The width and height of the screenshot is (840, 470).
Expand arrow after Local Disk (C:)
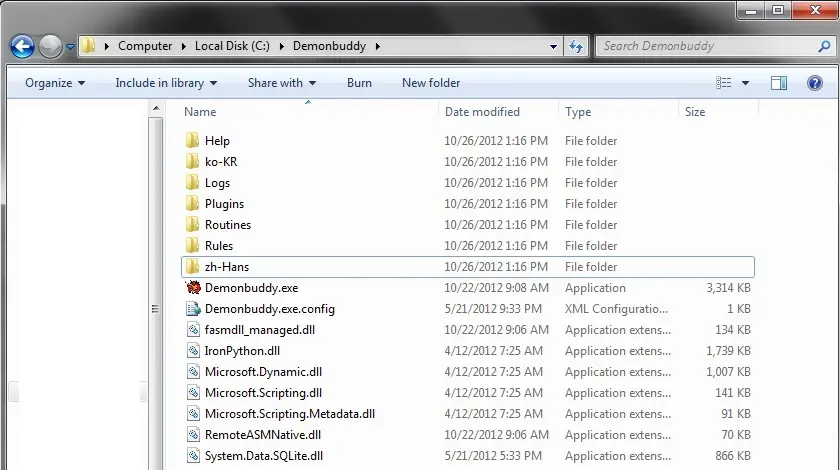click(282, 47)
